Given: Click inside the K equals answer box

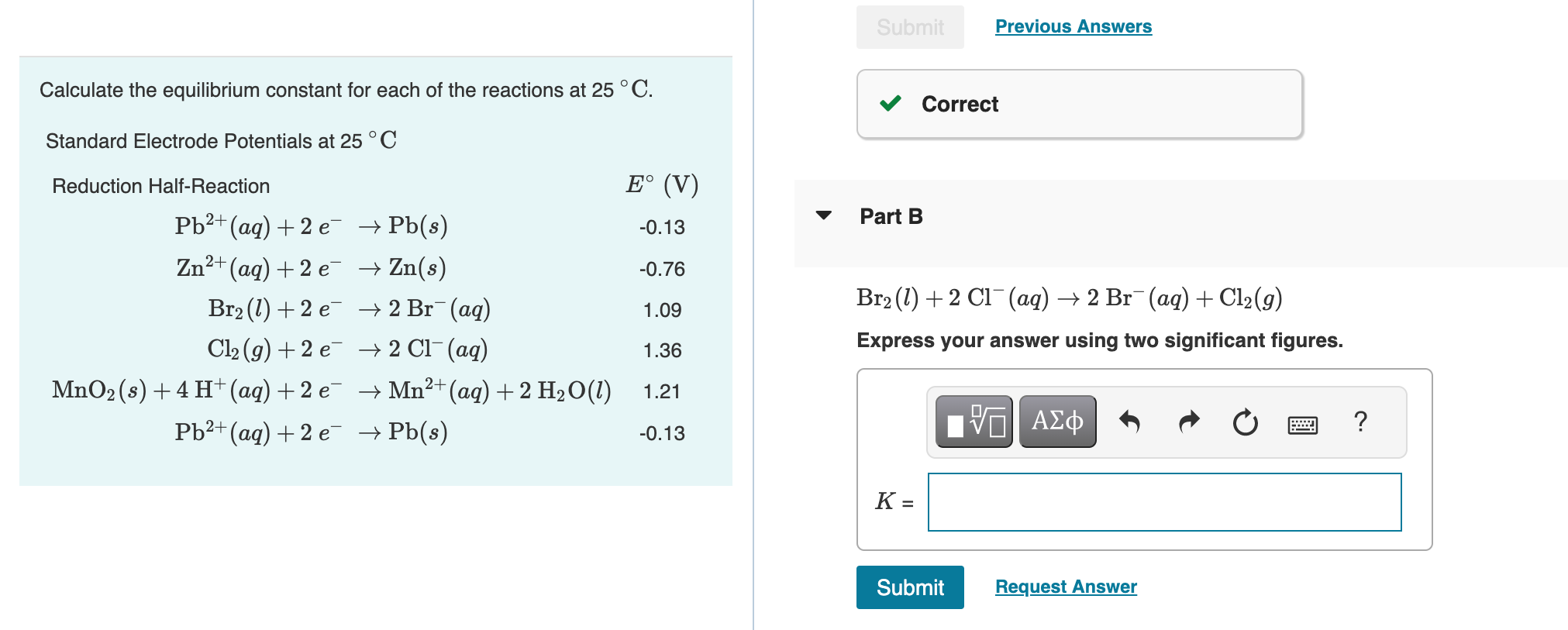Looking at the screenshot, I should pos(1163,503).
